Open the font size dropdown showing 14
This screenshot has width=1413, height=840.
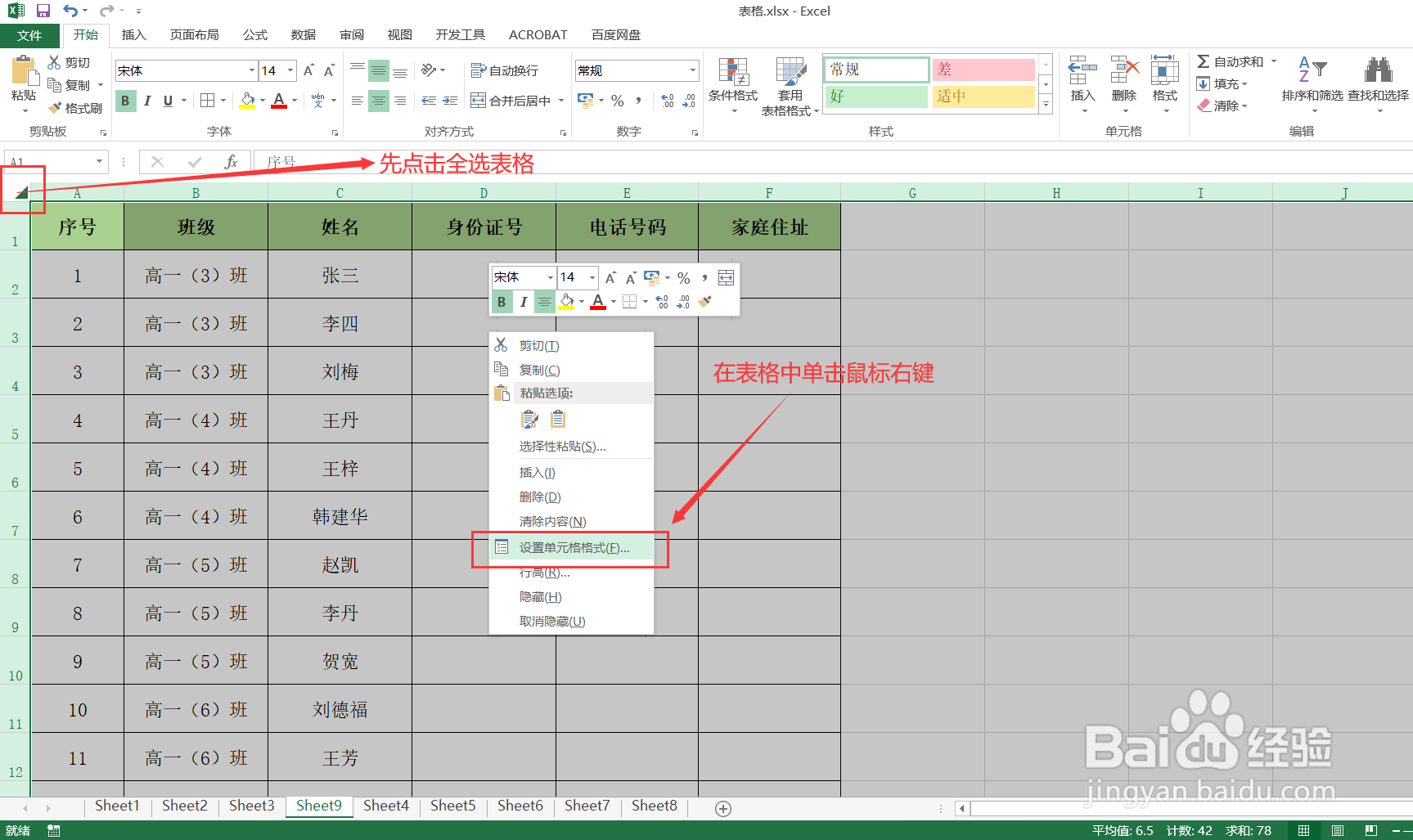tap(290, 70)
